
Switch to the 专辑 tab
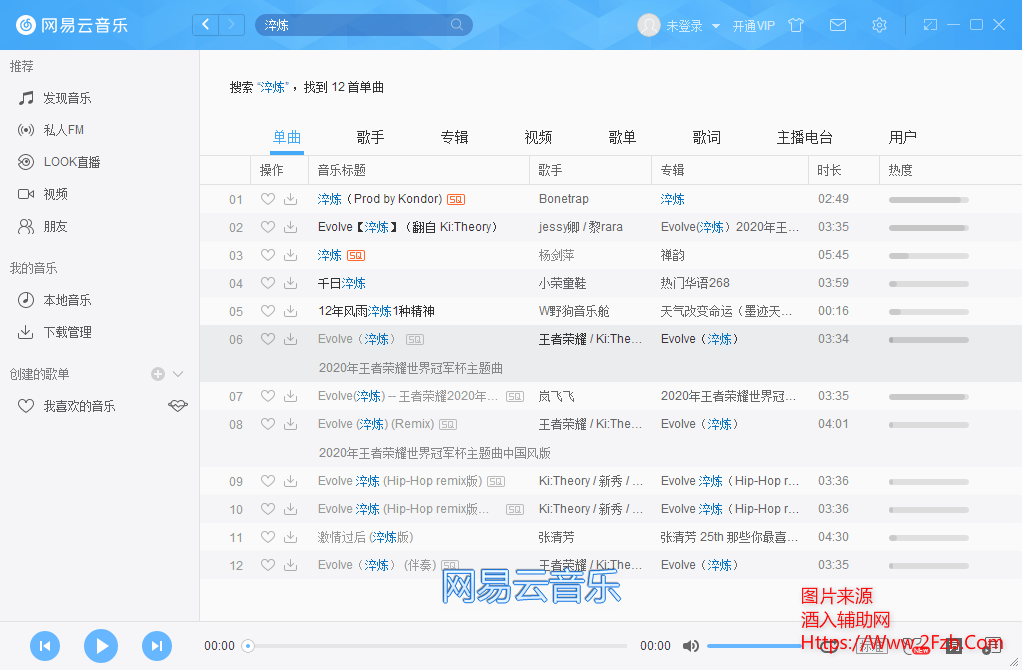pos(454,137)
